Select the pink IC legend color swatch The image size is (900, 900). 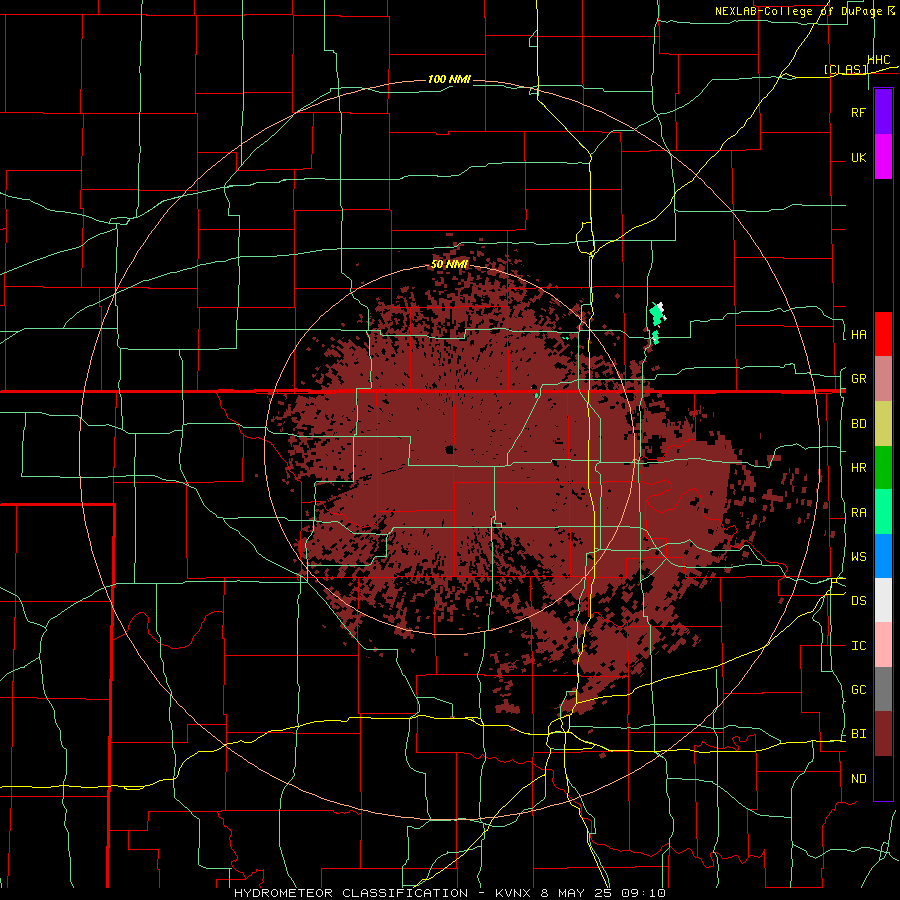pos(883,645)
